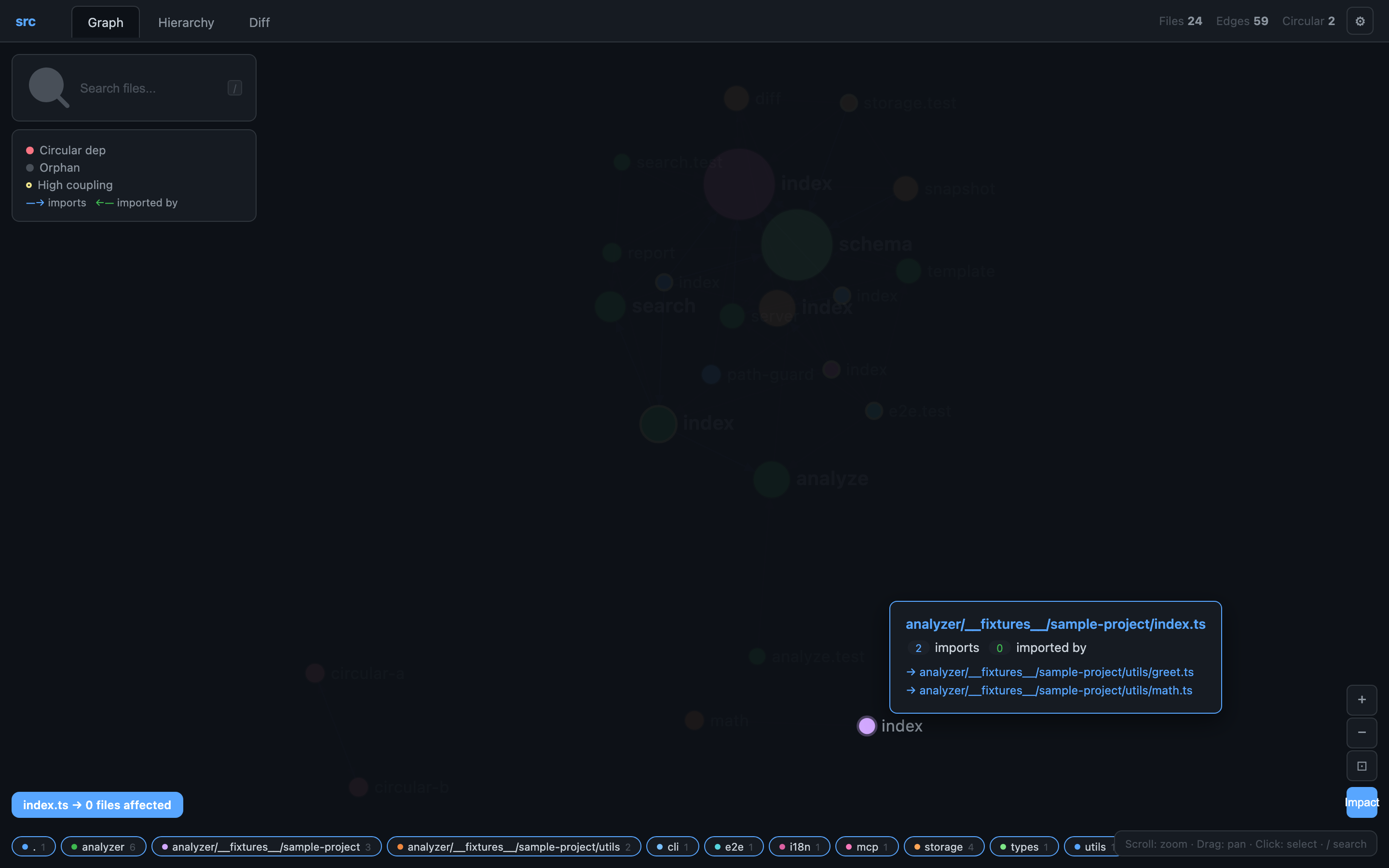The height and width of the screenshot is (868, 1389).
Task: Toggle the mcp folder filter chip
Action: 867,847
